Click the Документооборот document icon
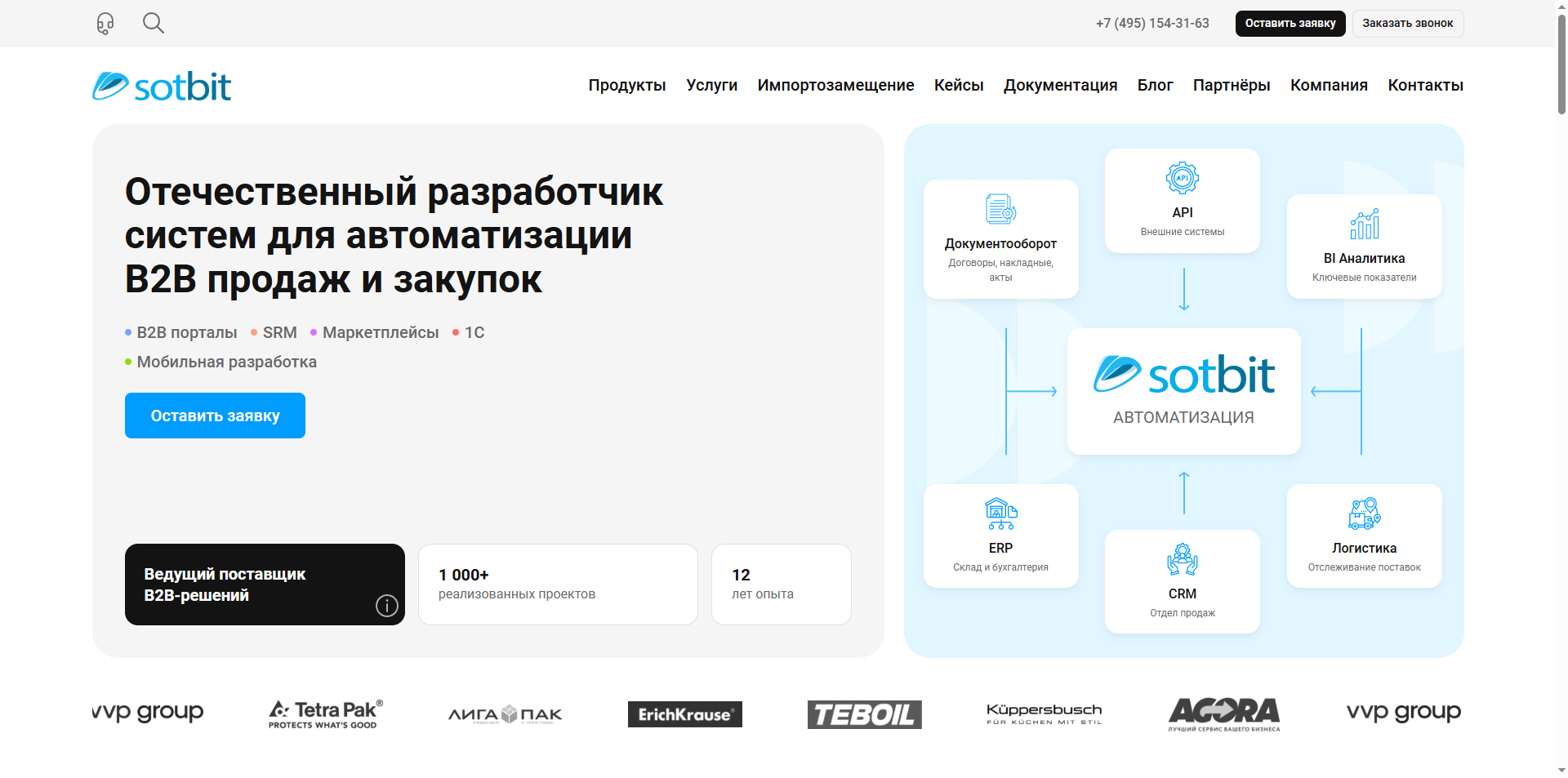This screenshot has height=778, width=1568. pos(1000,208)
